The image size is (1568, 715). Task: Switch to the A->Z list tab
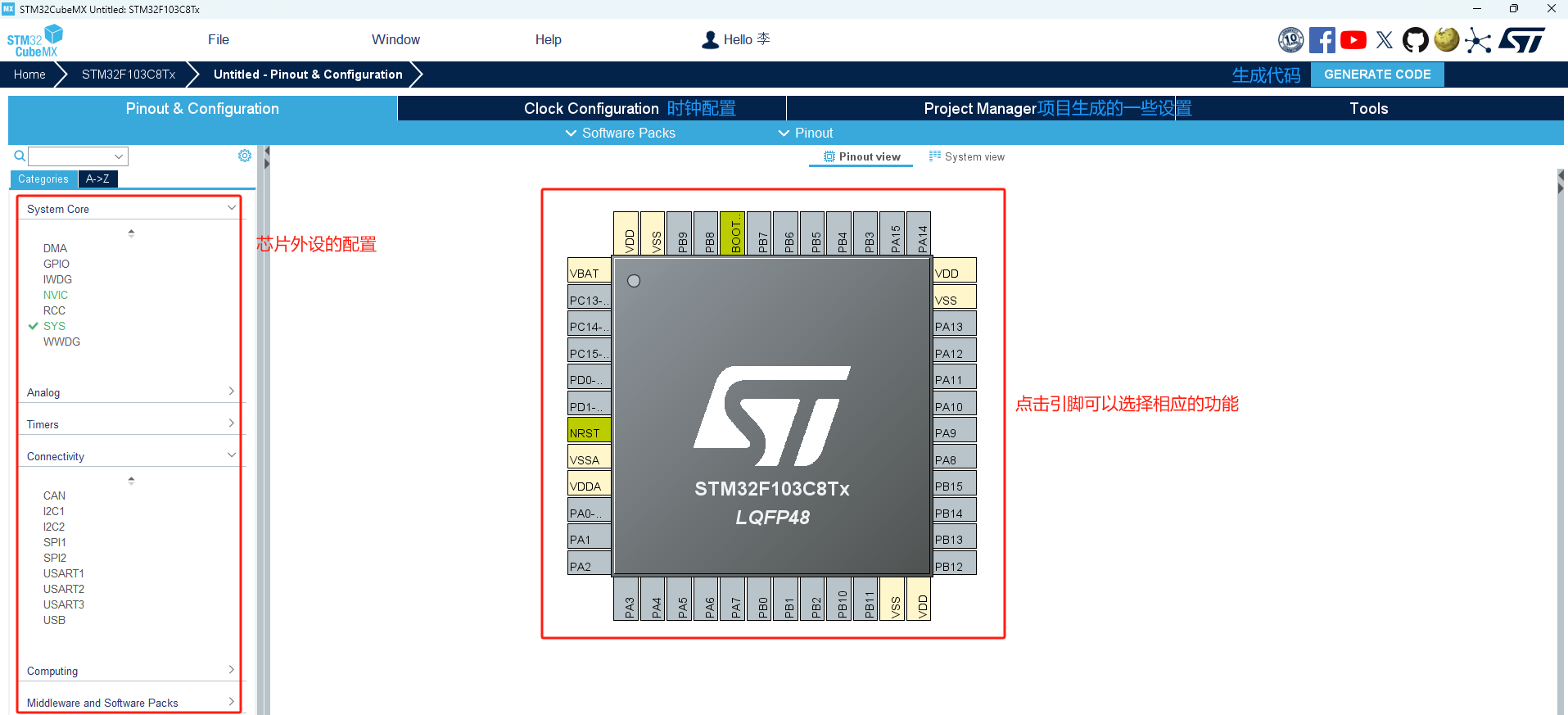97,179
